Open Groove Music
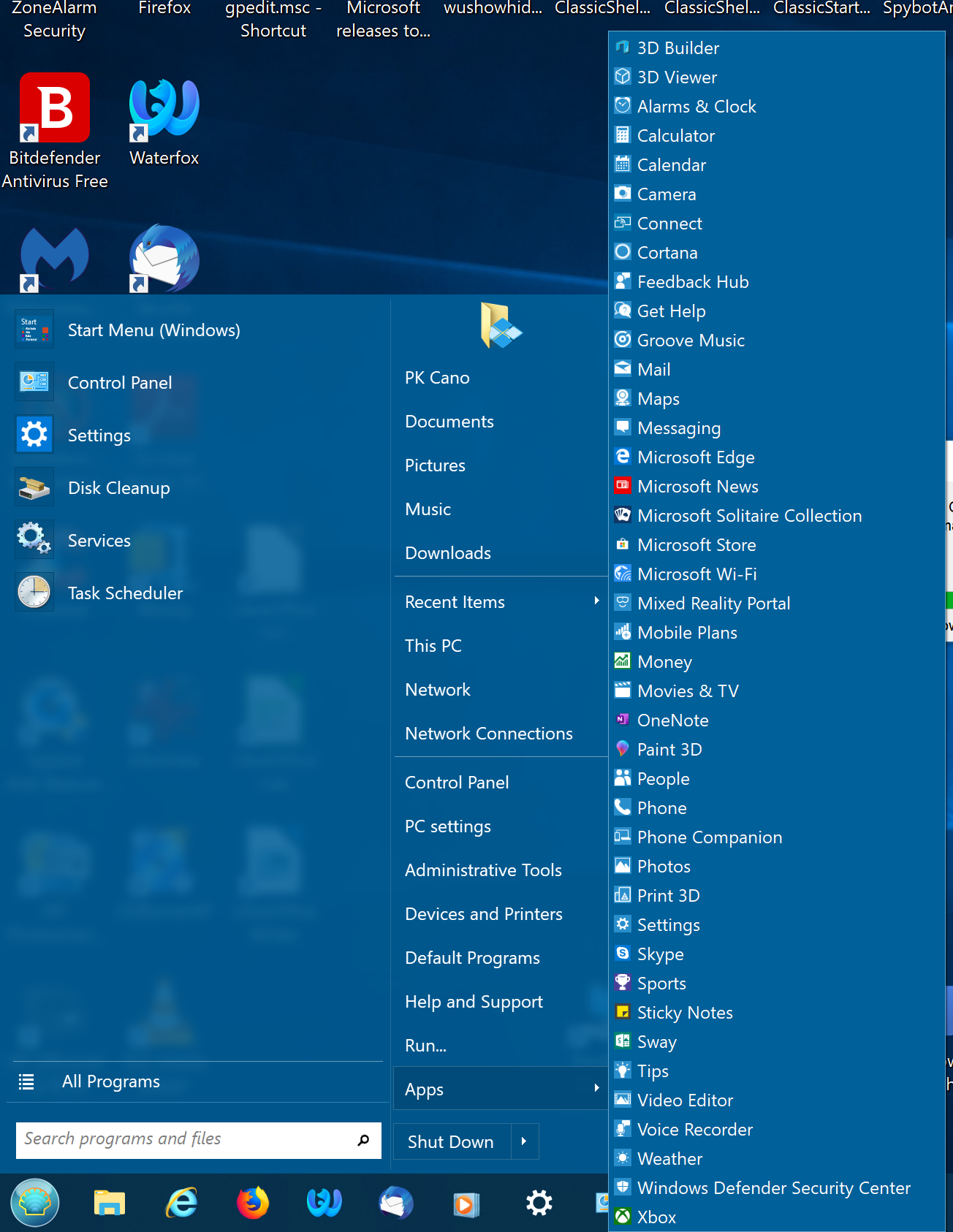Image resolution: width=953 pixels, height=1232 pixels. 777,341
